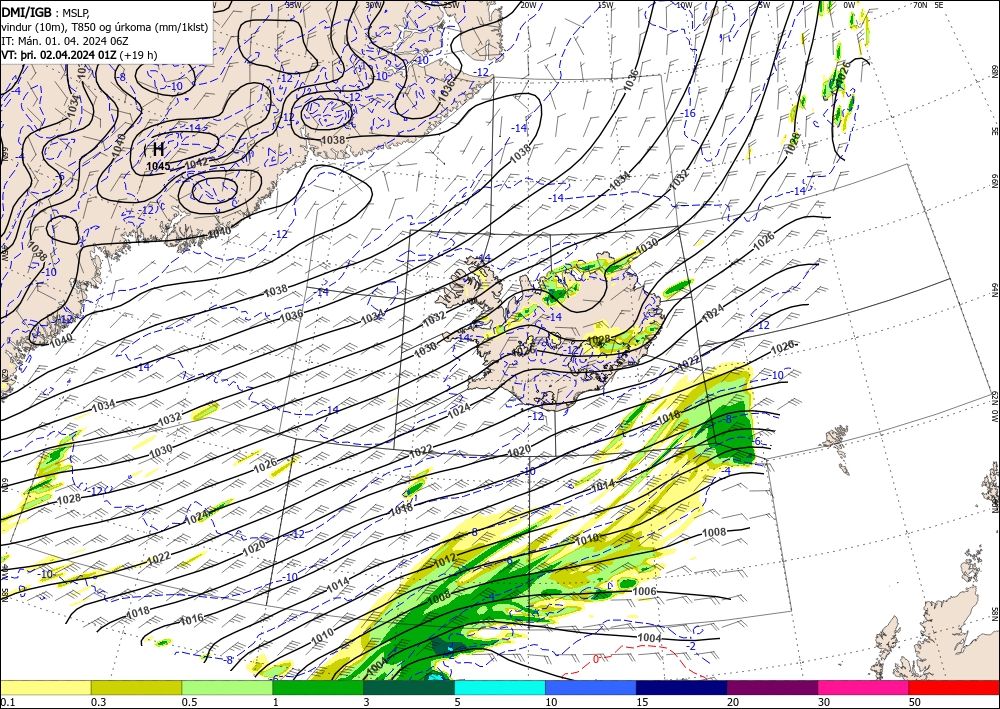Click the blue 10 mm legend swatch

591,687
